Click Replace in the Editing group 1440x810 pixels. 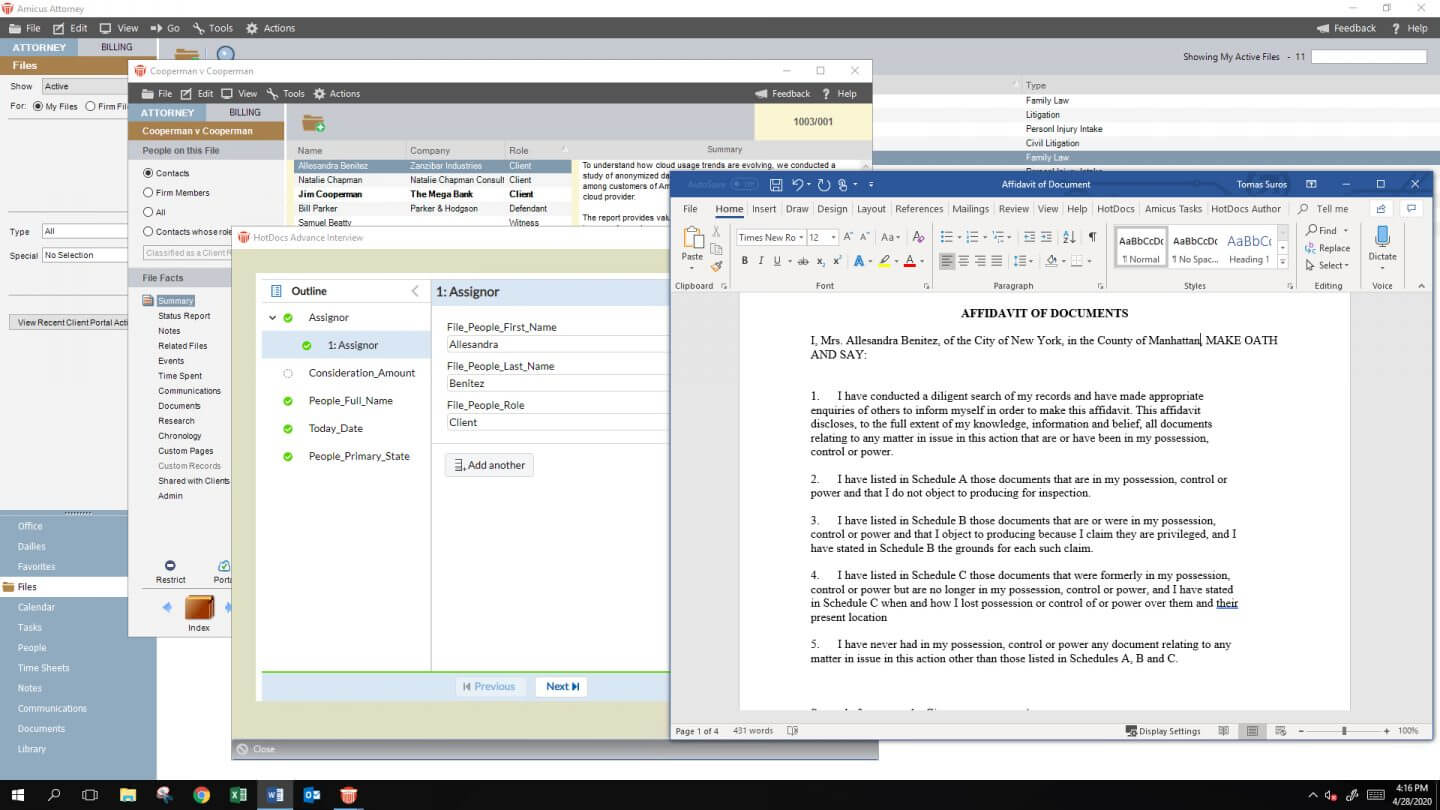1327,248
